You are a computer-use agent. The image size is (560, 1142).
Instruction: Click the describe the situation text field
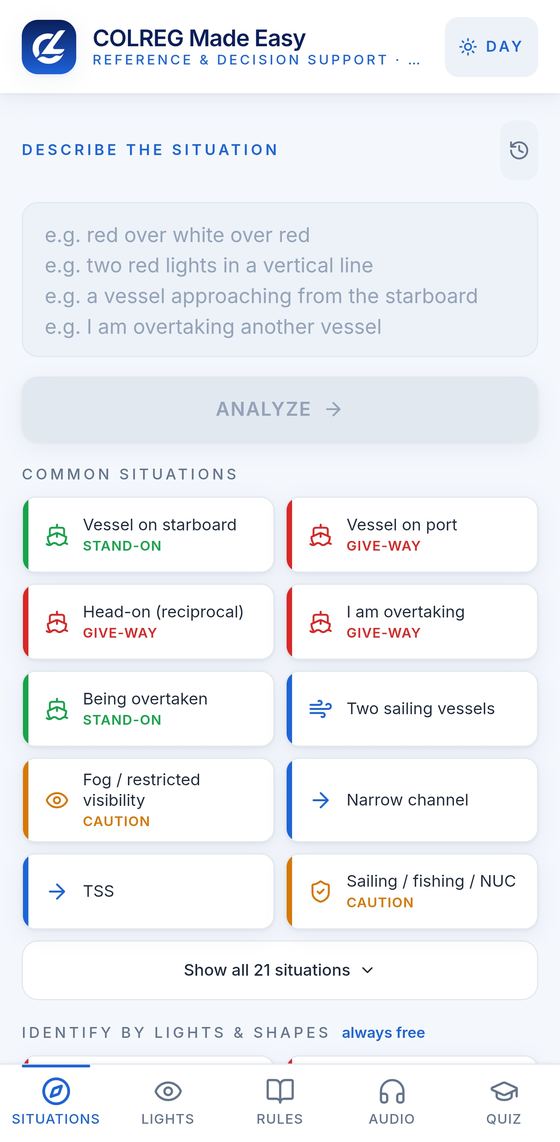280,280
